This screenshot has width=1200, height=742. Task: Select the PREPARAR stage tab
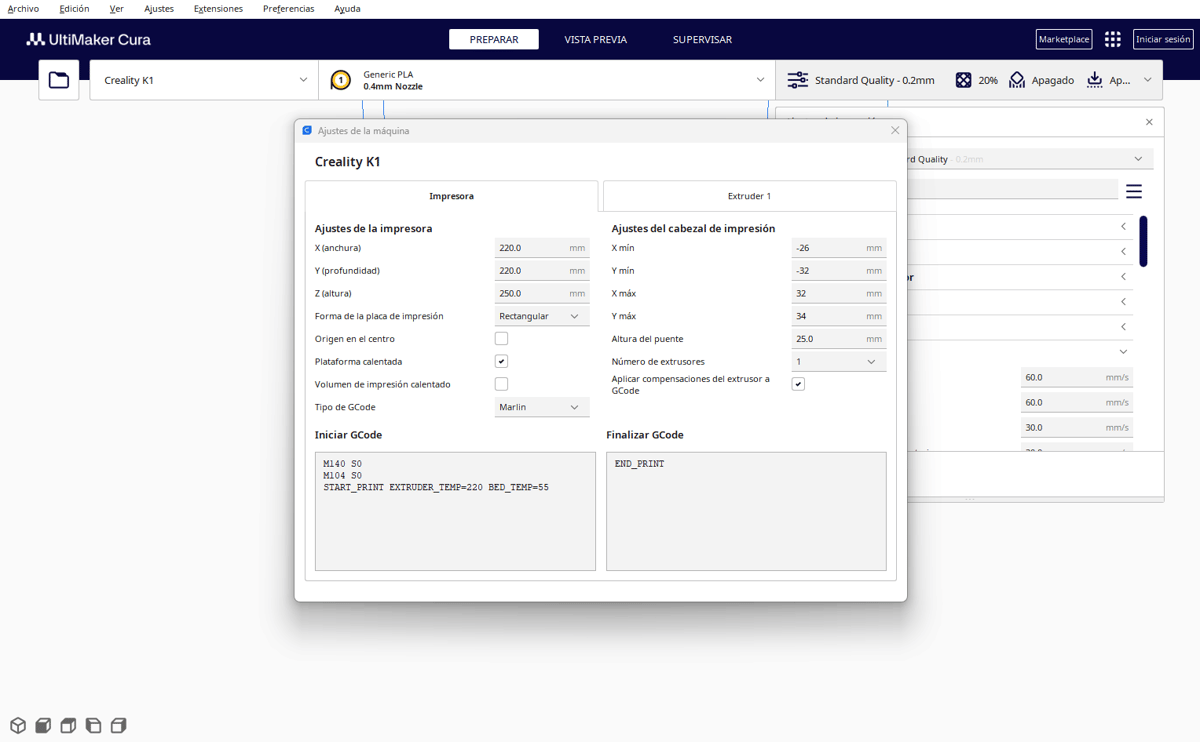pyautogui.click(x=494, y=39)
